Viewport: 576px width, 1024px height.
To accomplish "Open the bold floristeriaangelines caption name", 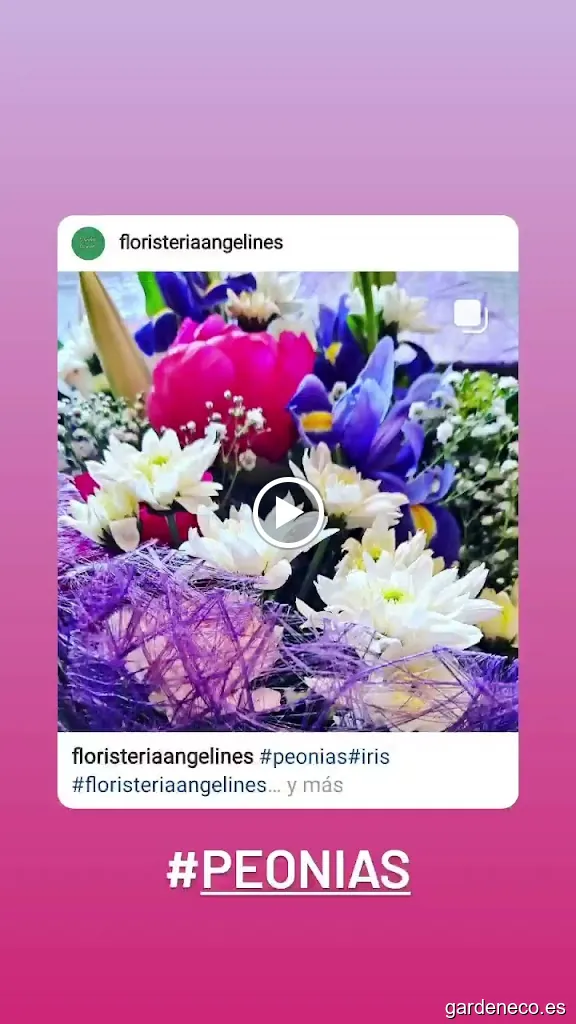I will [x=163, y=757].
